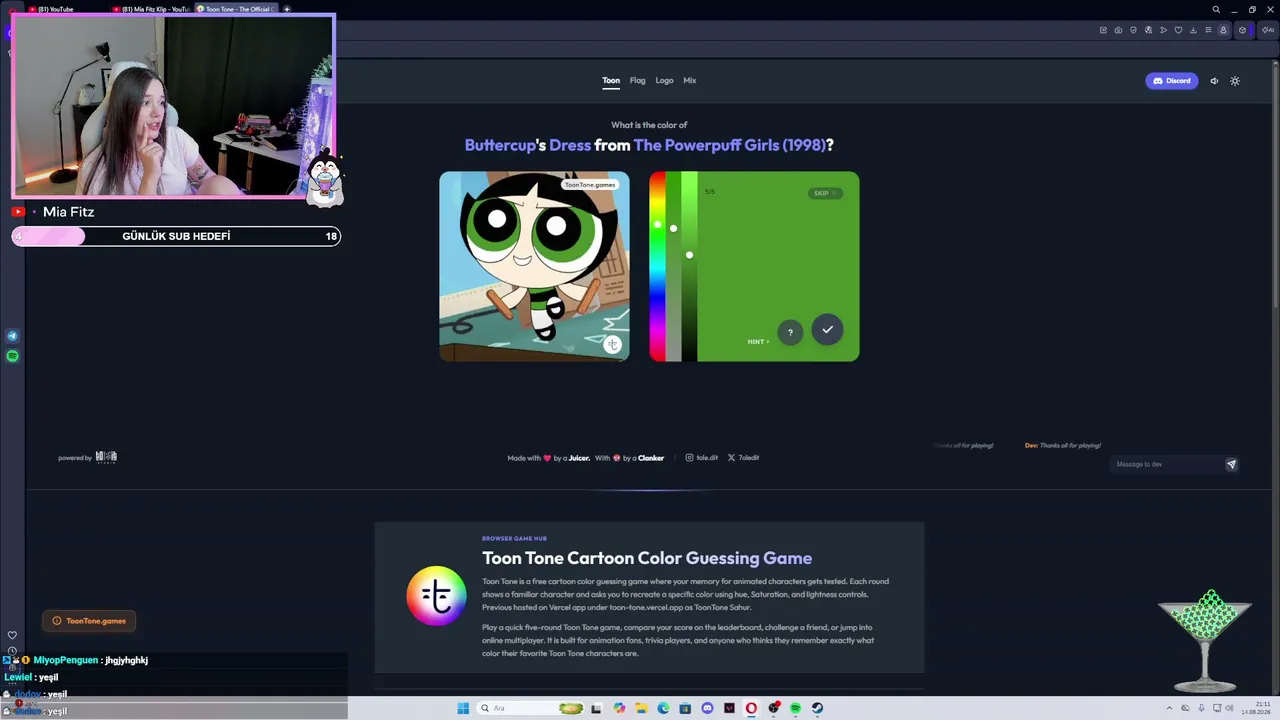Open the Discord link button
The height and width of the screenshot is (720, 1280).
coord(1171,81)
